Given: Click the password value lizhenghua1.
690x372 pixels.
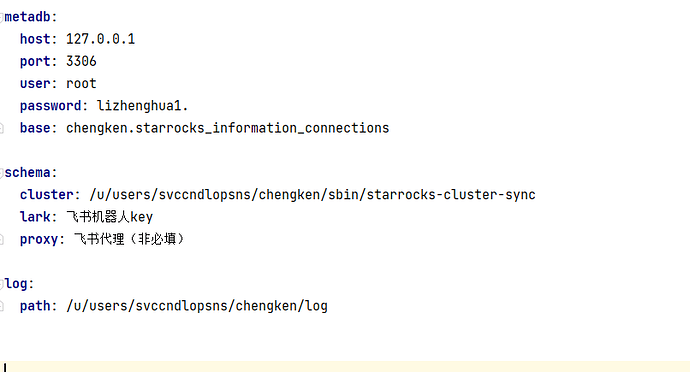Looking at the screenshot, I should click(x=142, y=106).
